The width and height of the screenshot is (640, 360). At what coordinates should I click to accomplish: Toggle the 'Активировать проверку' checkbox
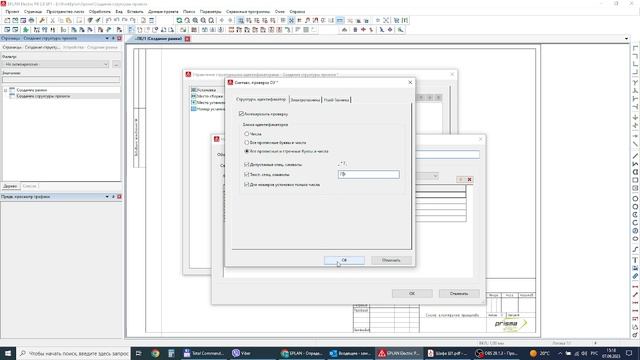coord(241,114)
